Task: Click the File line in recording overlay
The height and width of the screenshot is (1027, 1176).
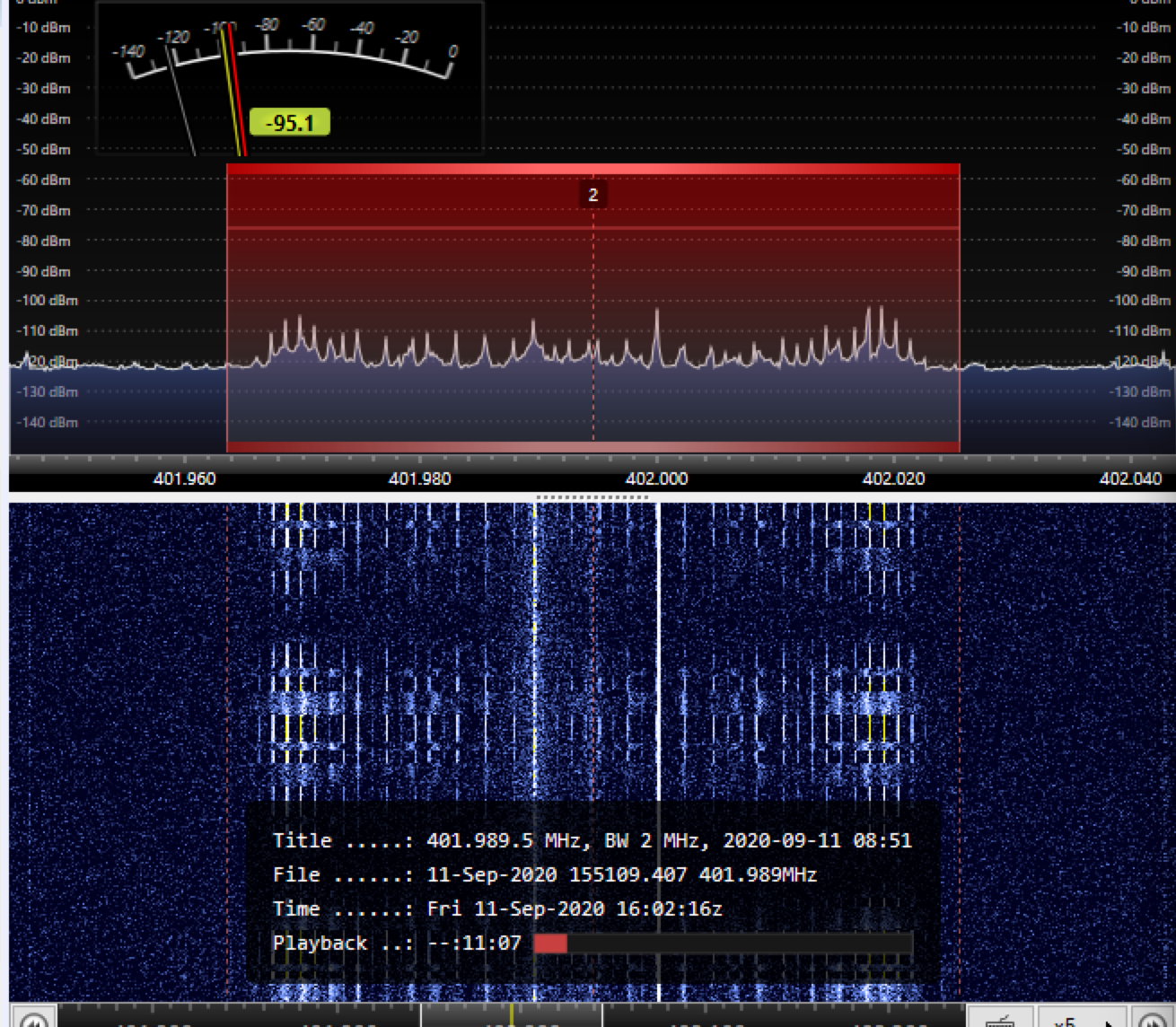Action: pyautogui.click(x=544, y=875)
